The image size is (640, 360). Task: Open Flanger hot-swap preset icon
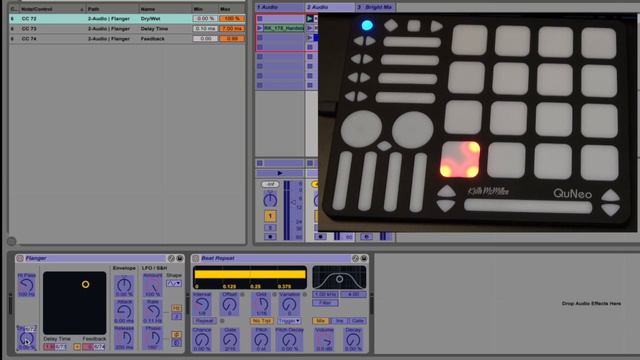click(171, 258)
